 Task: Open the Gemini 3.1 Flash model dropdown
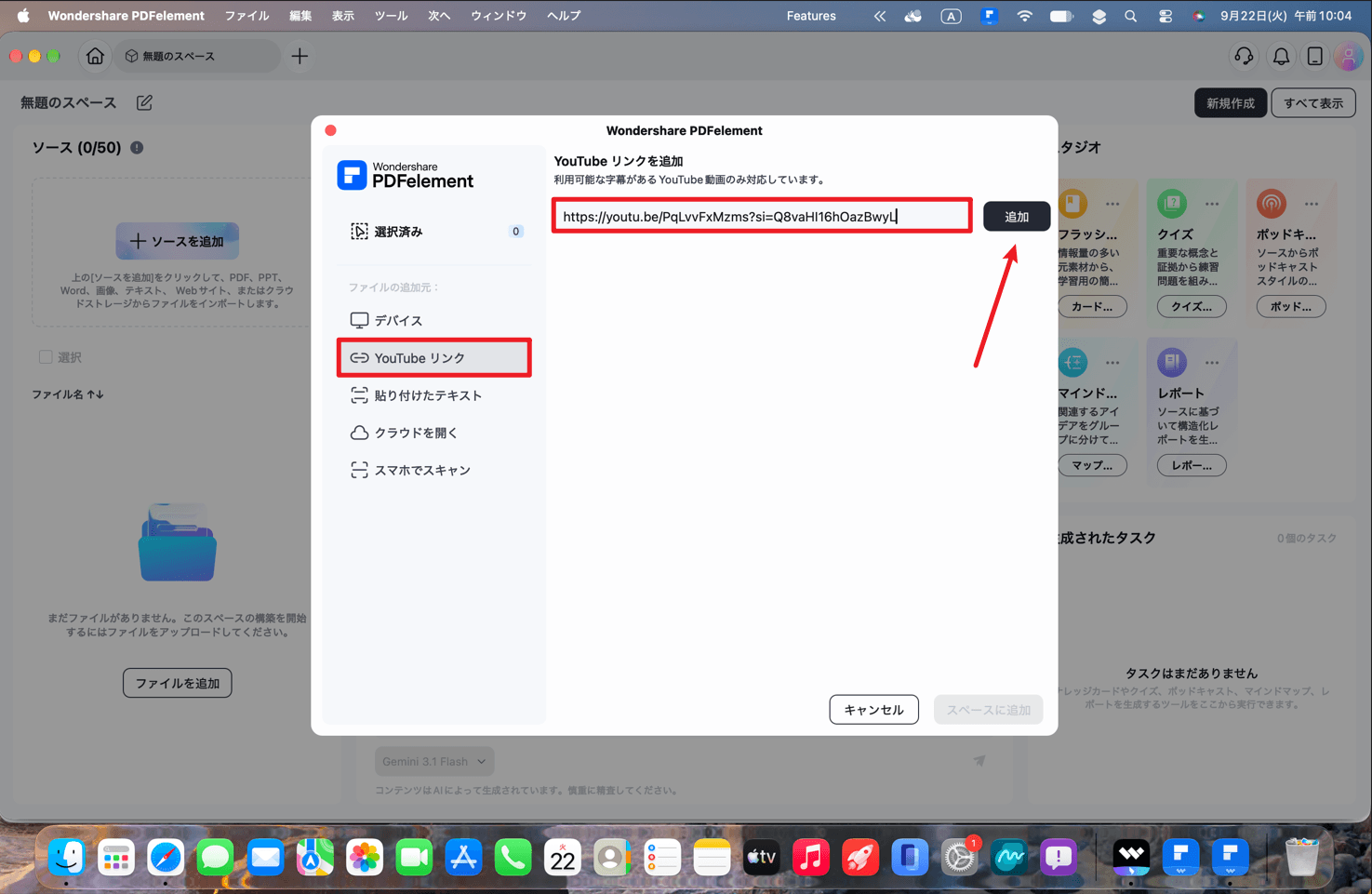(x=434, y=761)
